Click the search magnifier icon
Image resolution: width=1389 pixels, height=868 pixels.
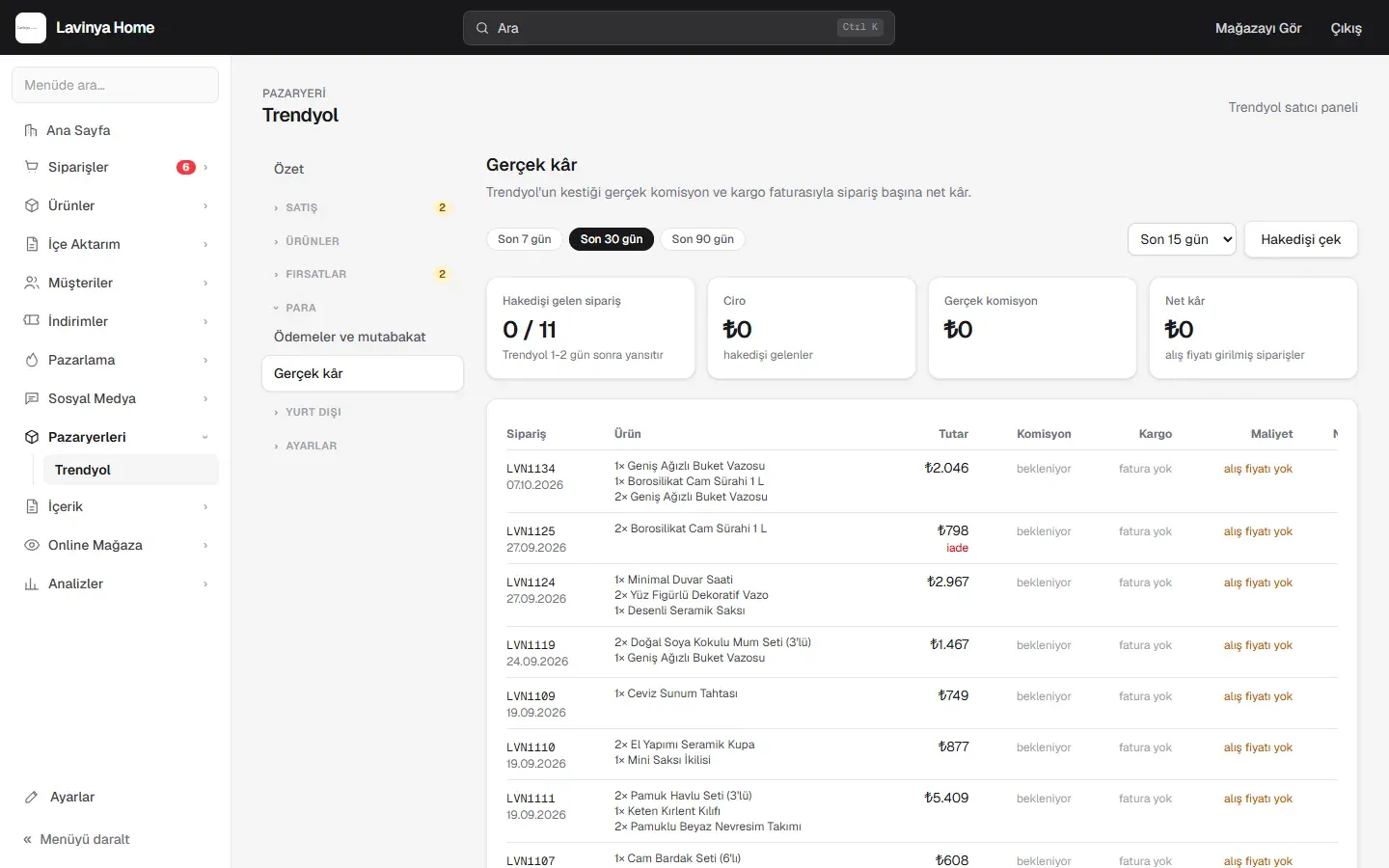coord(482,28)
